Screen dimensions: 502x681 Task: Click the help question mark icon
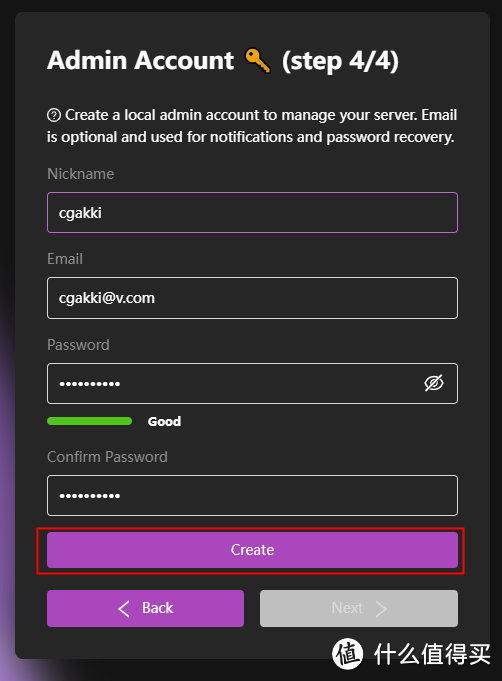[x=54, y=116]
